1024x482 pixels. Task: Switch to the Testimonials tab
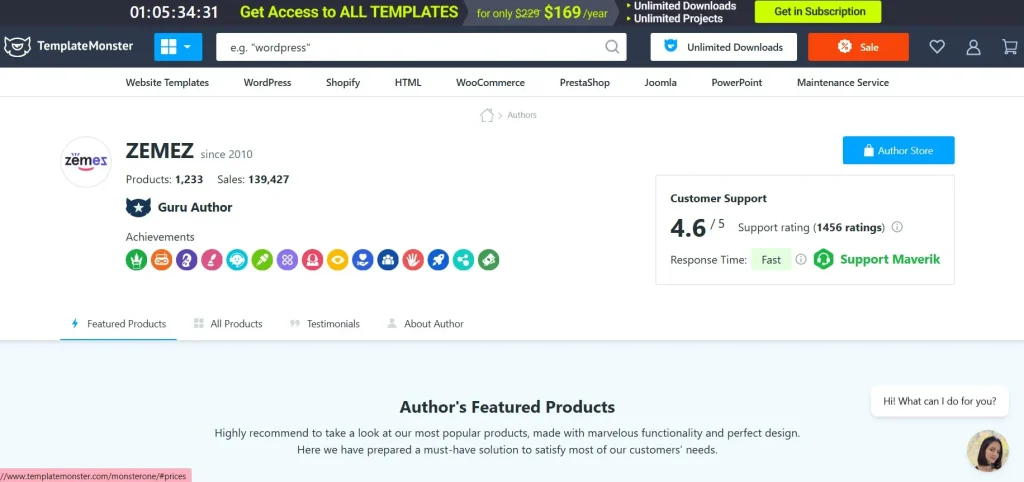click(325, 324)
